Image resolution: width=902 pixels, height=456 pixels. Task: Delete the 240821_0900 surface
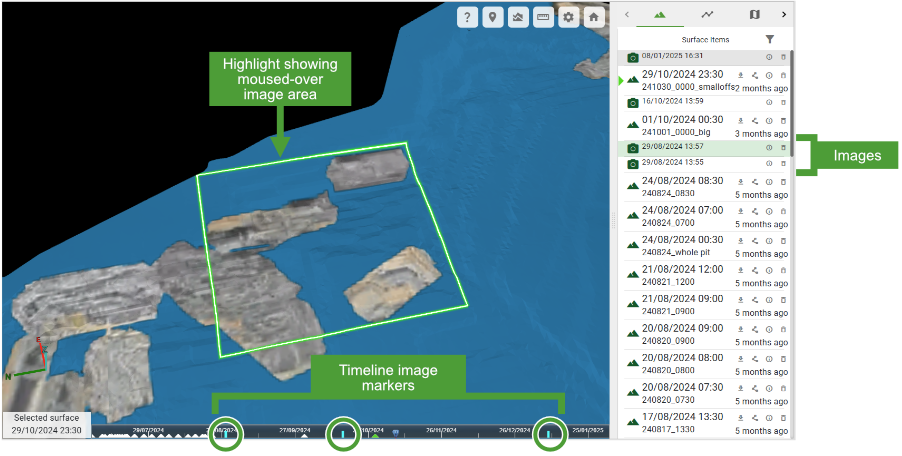point(783,300)
